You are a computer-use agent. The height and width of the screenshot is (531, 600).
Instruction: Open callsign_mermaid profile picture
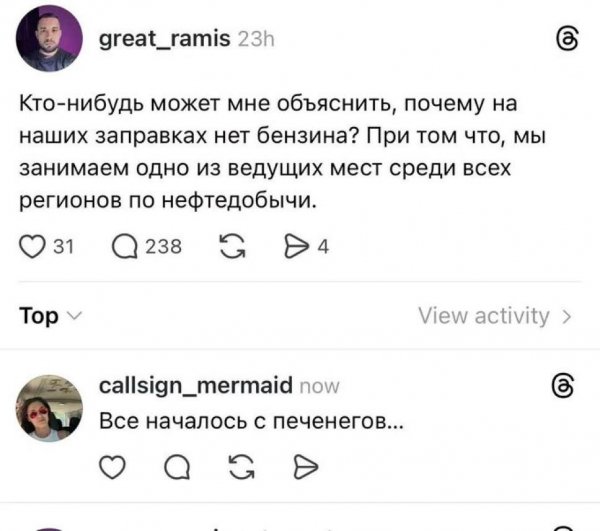click(49, 409)
